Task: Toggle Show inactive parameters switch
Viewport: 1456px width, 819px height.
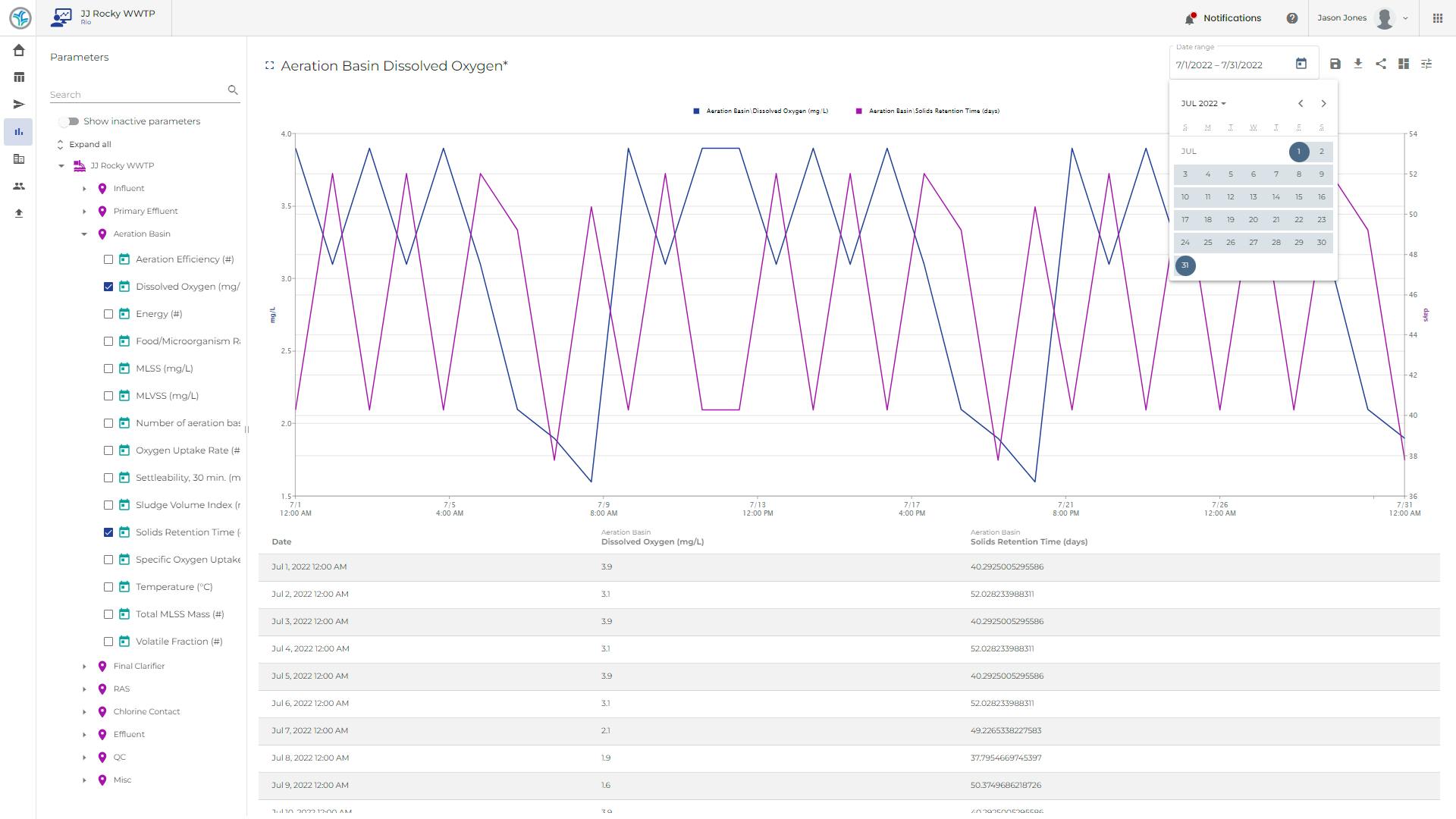Action: click(x=67, y=121)
